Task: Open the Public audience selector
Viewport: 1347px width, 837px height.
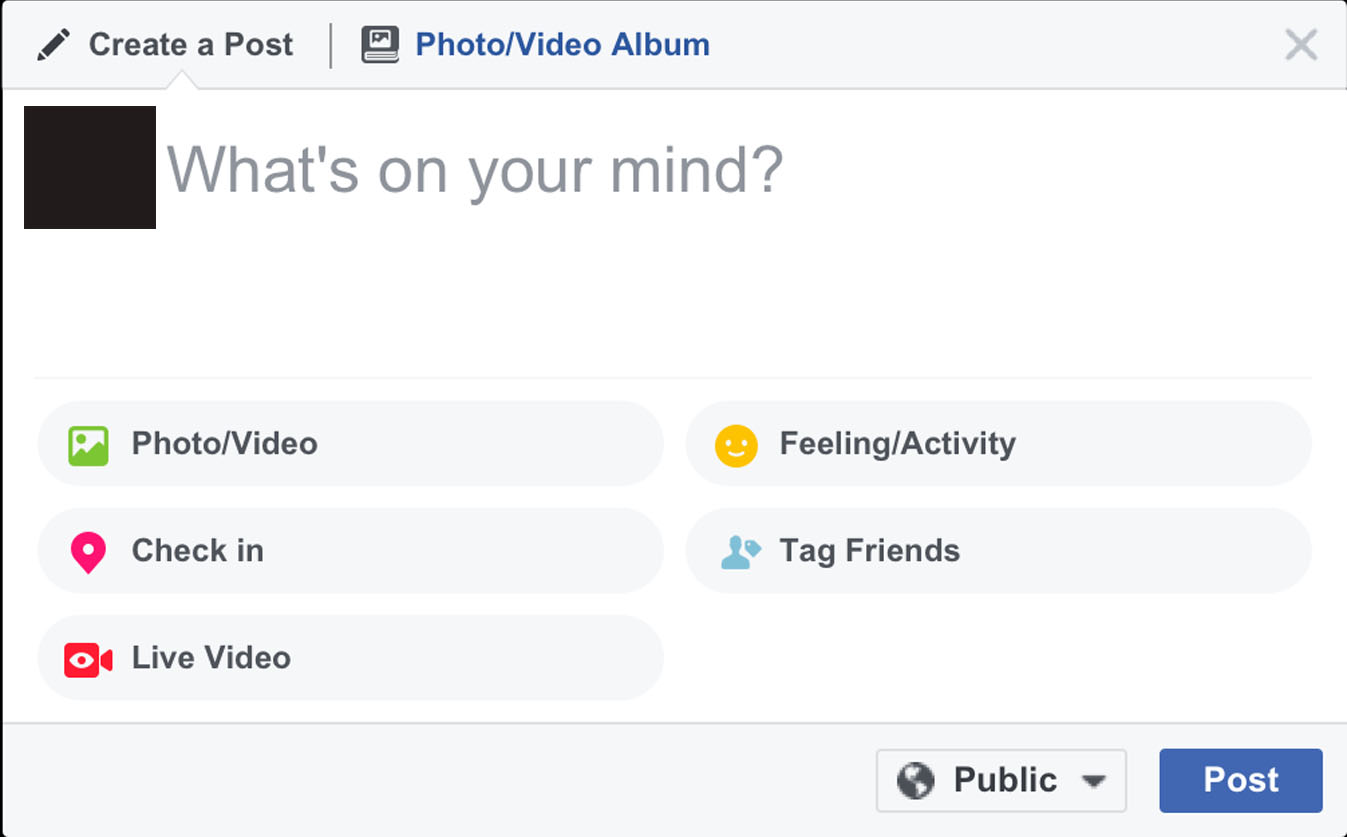Action: pos(1001,780)
